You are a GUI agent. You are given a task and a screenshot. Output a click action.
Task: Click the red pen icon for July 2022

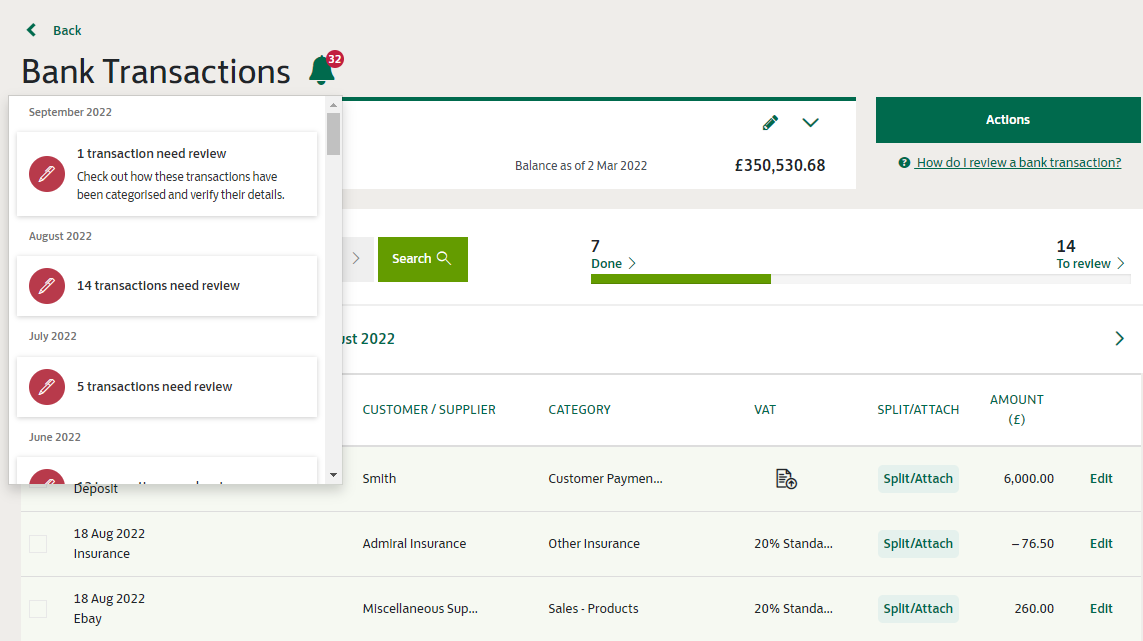[46, 387]
